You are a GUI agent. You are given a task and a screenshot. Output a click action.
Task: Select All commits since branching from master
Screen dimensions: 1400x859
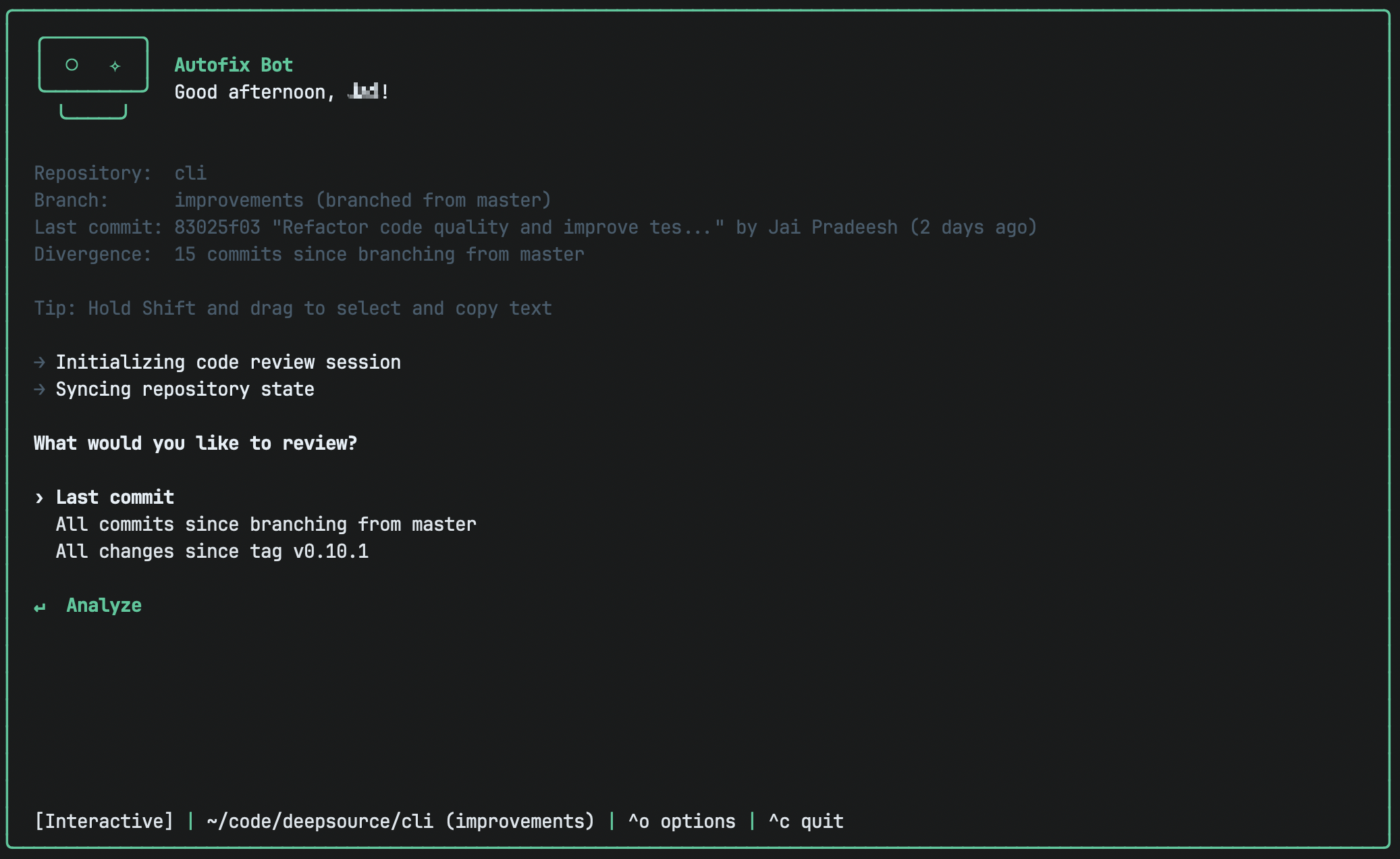pos(266,525)
